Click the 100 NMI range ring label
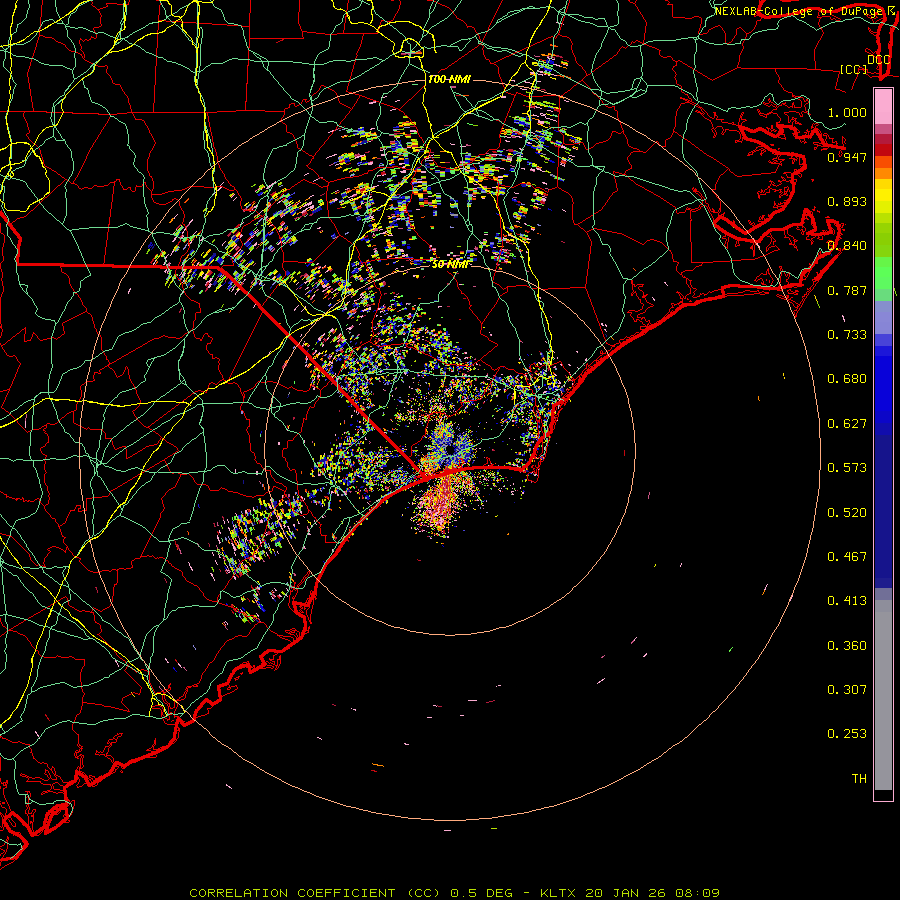The image size is (900, 900). click(449, 79)
